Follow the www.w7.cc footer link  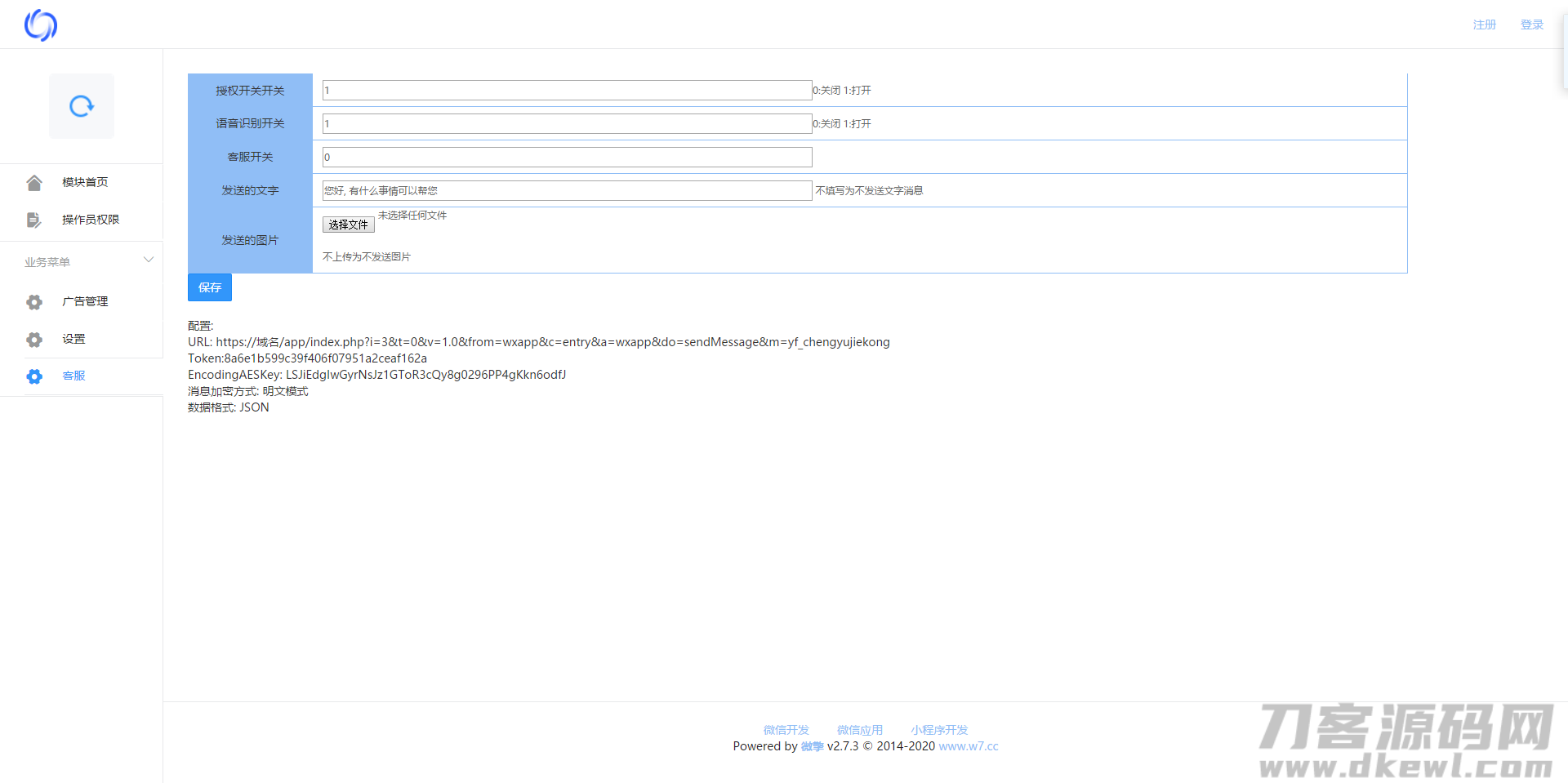(969, 746)
